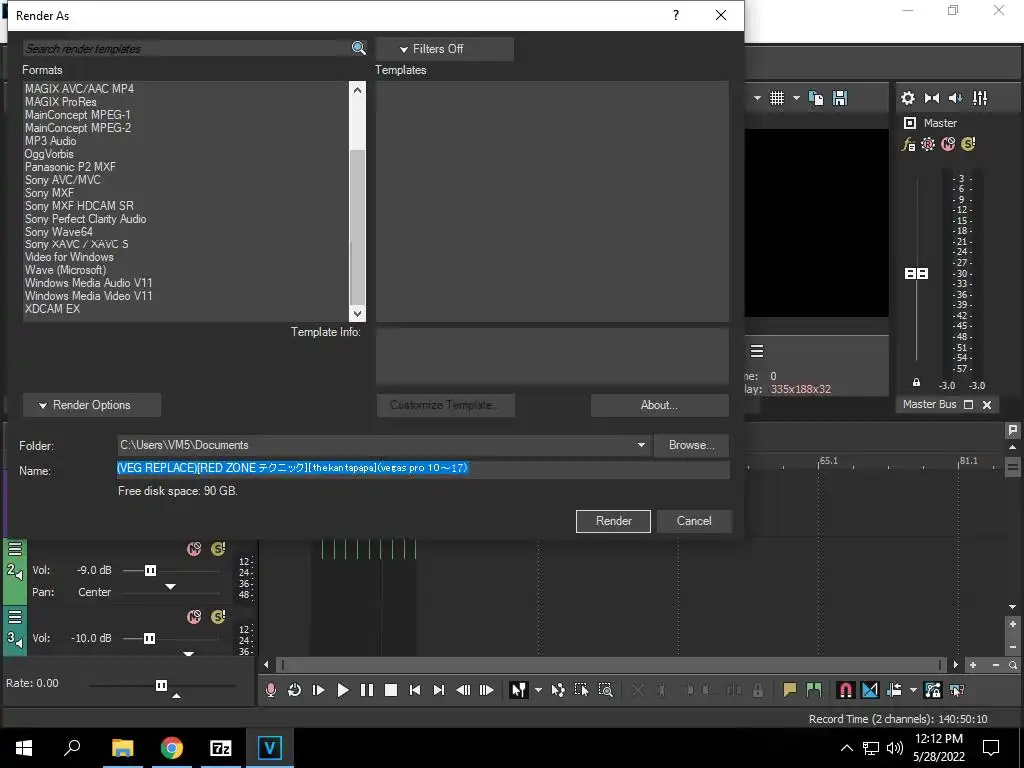Select Sony XAVC / XAVC S format
The width and height of the screenshot is (1024, 768).
(76, 244)
